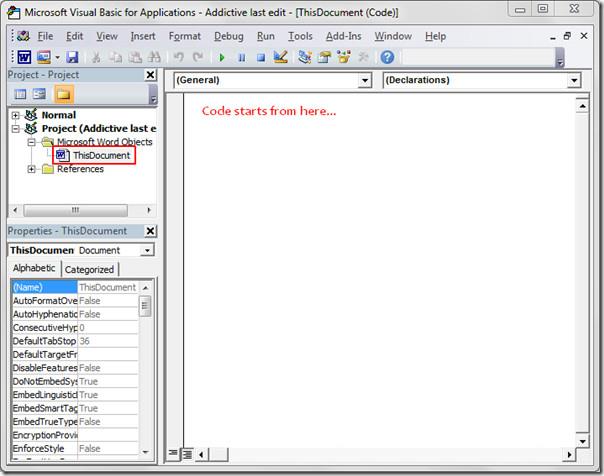This screenshot has height=476, width=604.
Task: Switch to the Categorized properties tab
Action: tap(89, 269)
